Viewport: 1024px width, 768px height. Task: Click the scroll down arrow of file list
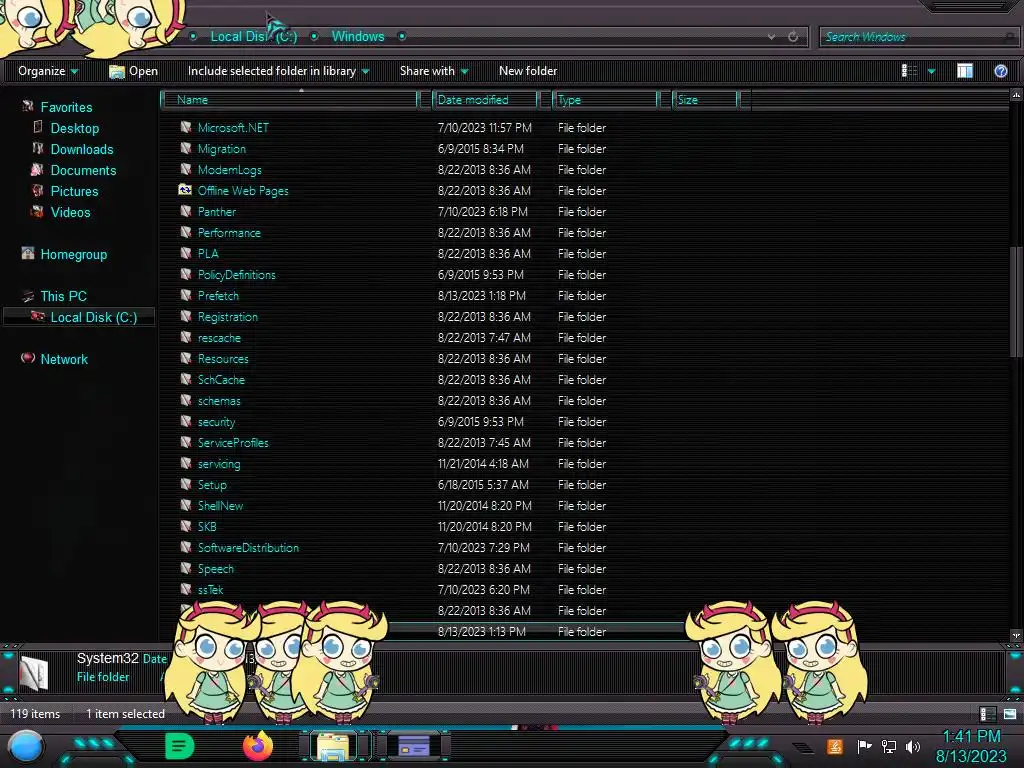(x=1016, y=635)
